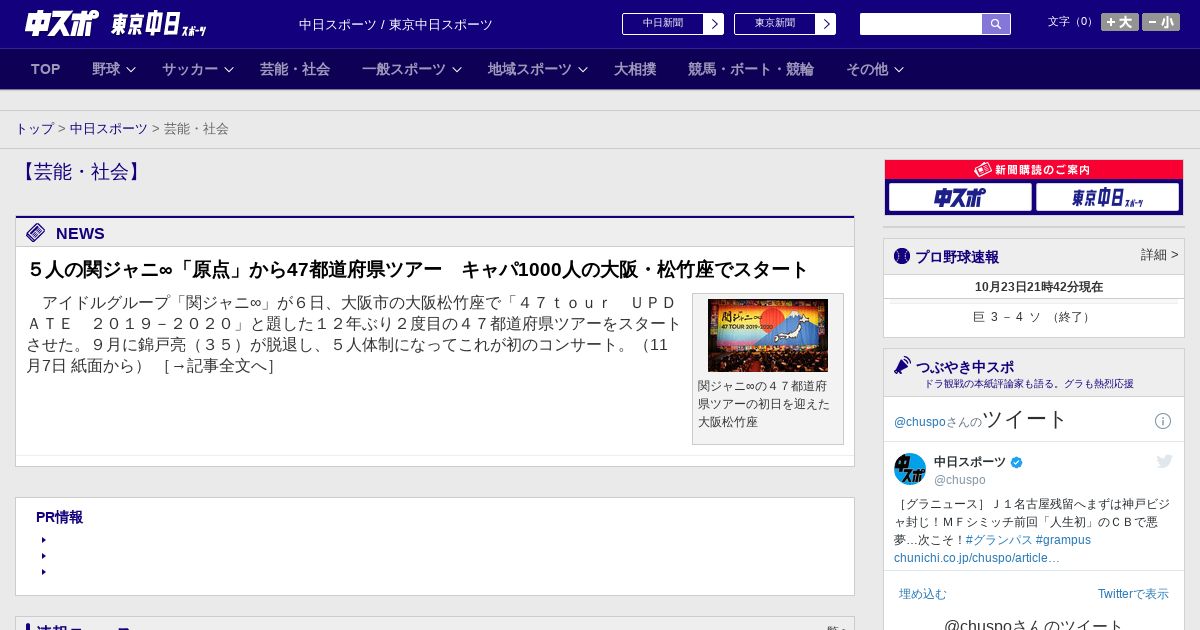Screen dimensions: 1200x630
Task: Expand the 地域スポーツ navigation menu
Action: point(538,69)
